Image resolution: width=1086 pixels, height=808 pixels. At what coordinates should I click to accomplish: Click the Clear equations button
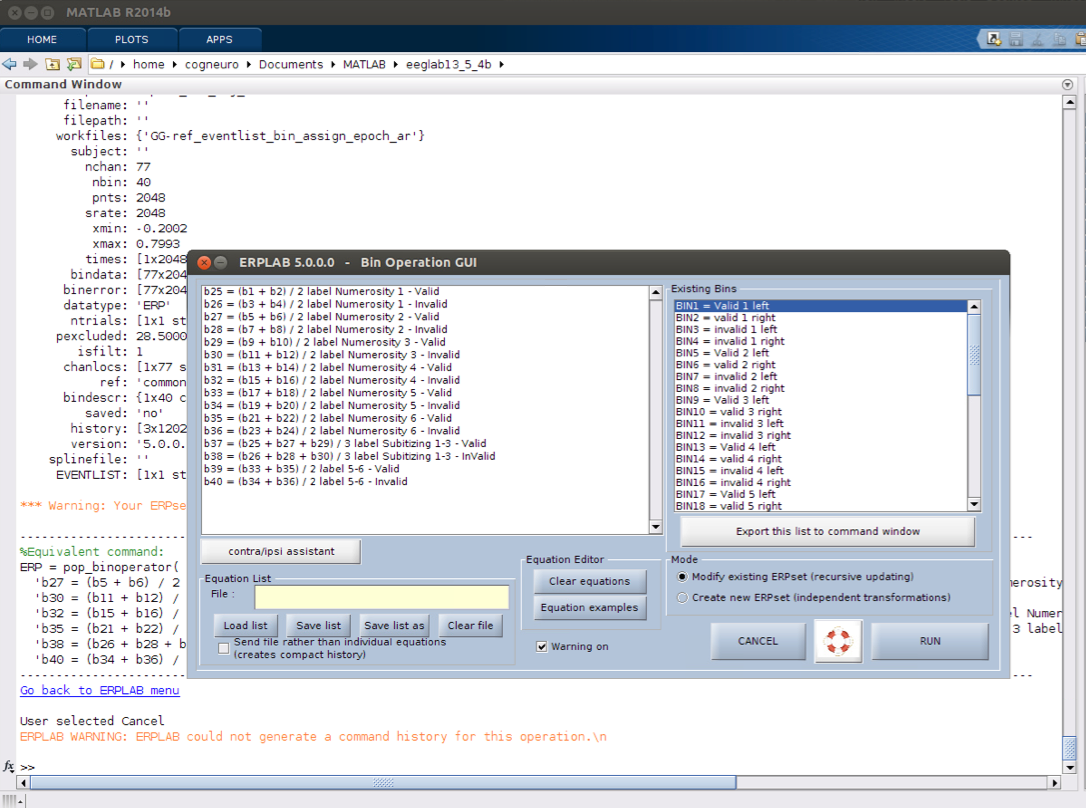point(589,582)
